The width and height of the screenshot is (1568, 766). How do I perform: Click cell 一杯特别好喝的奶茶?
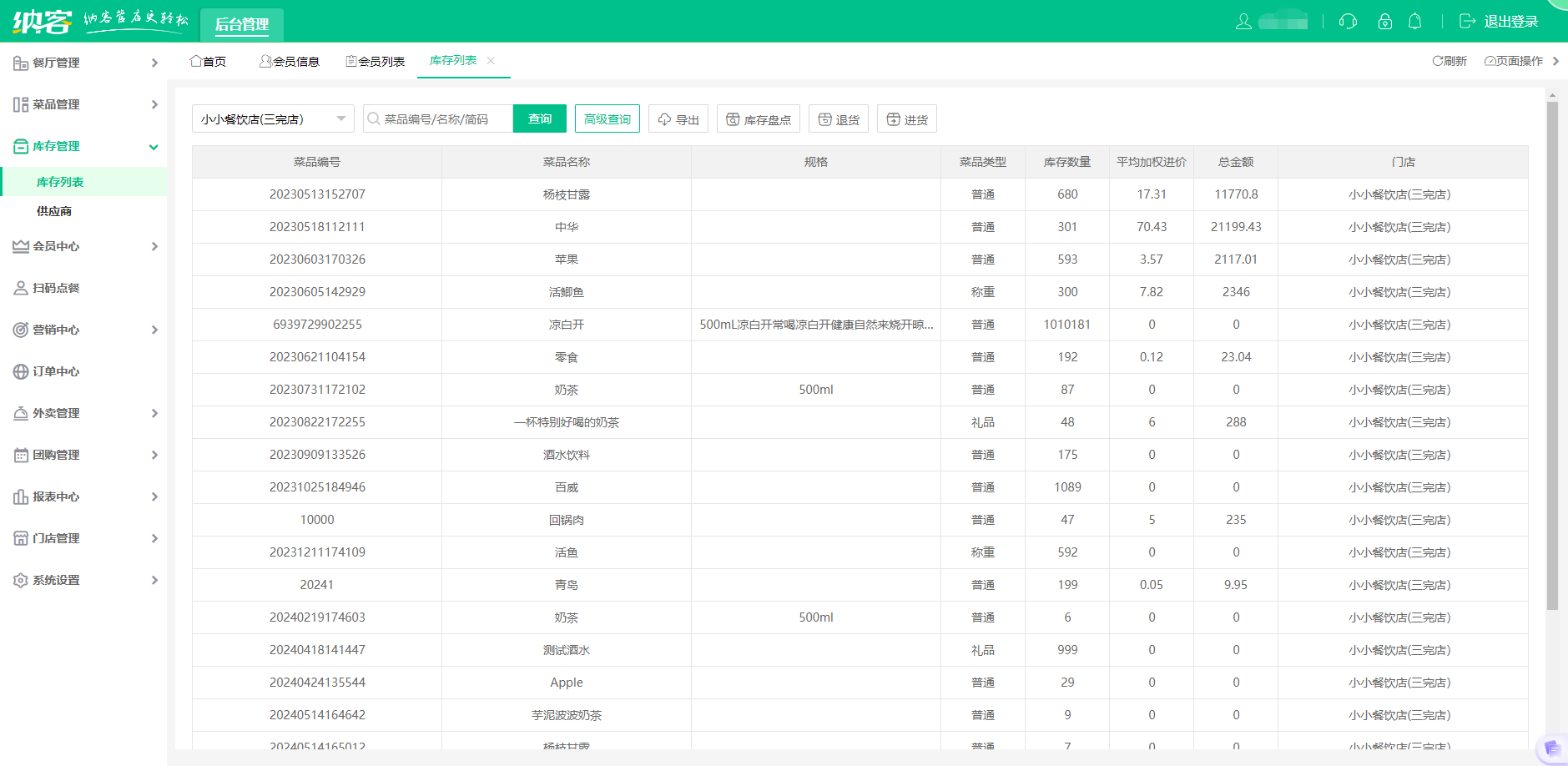[567, 422]
